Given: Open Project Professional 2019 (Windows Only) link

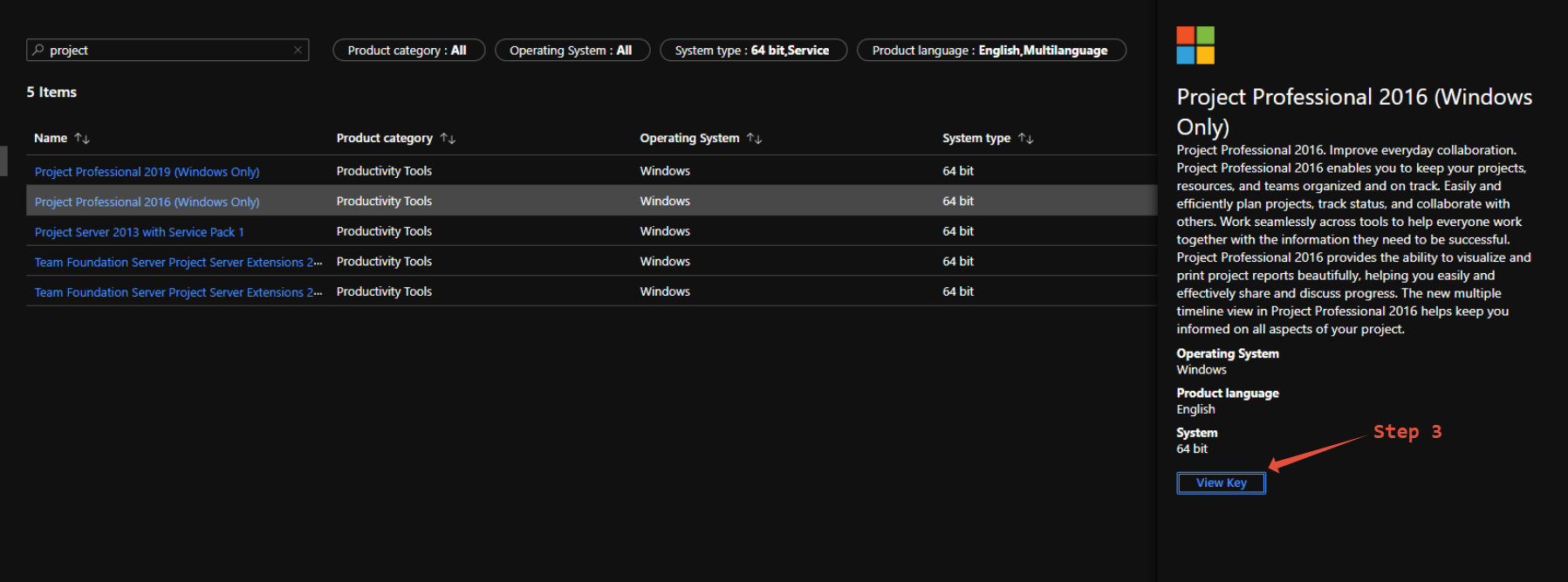Looking at the screenshot, I should (147, 172).
